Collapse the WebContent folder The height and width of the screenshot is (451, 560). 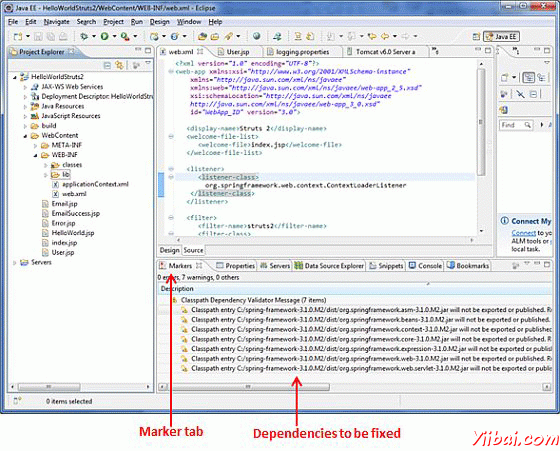coord(25,136)
